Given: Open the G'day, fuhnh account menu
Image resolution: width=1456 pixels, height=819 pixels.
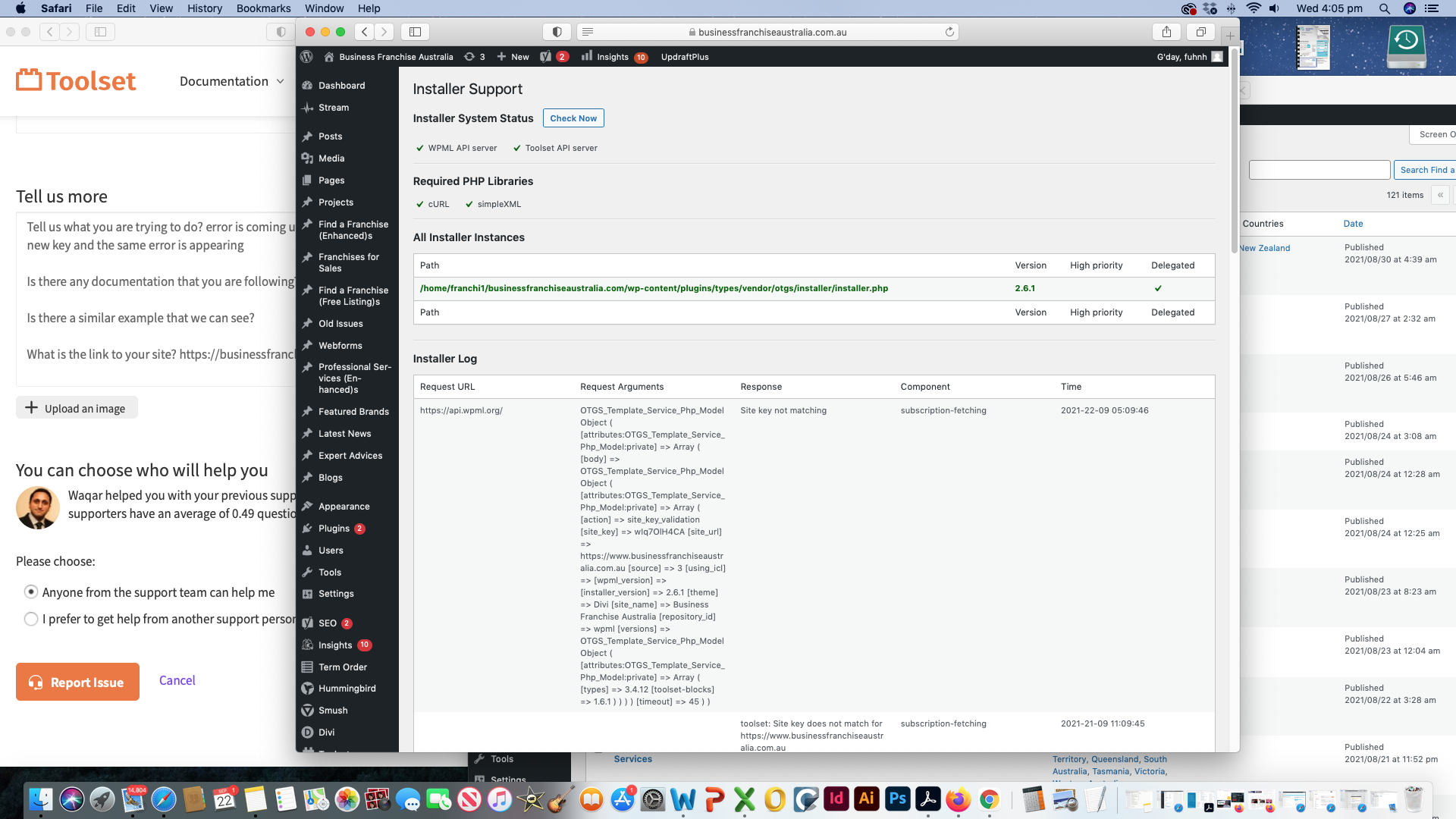Looking at the screenshot, I should 1189,57.
